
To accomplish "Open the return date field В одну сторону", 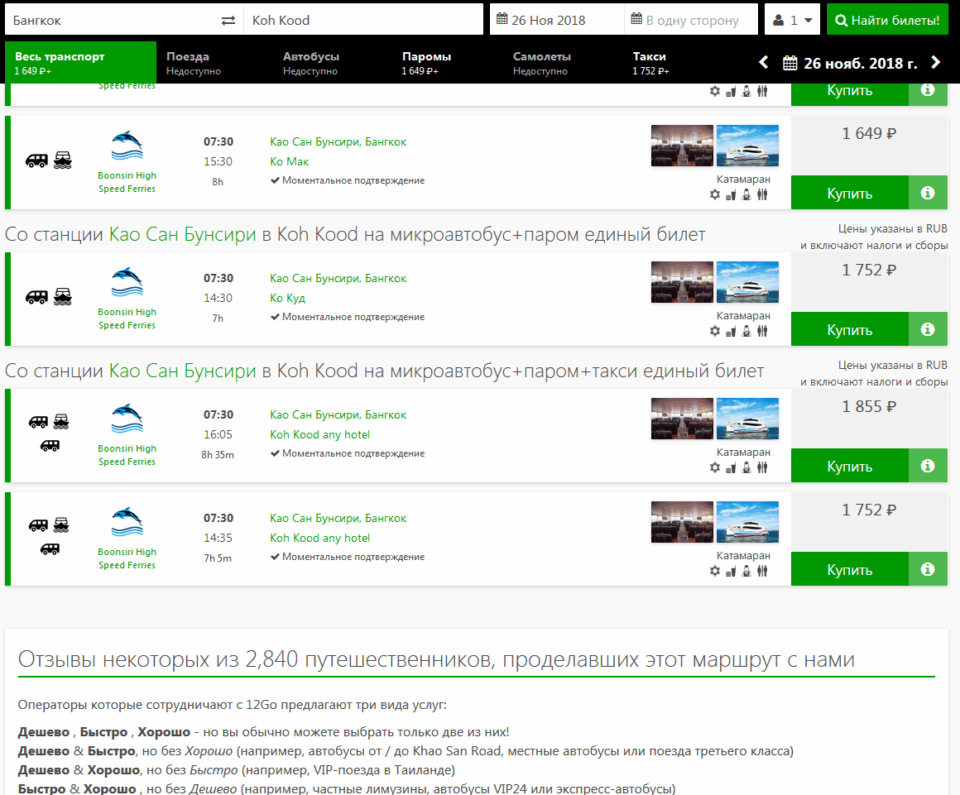I will point(691,20).
